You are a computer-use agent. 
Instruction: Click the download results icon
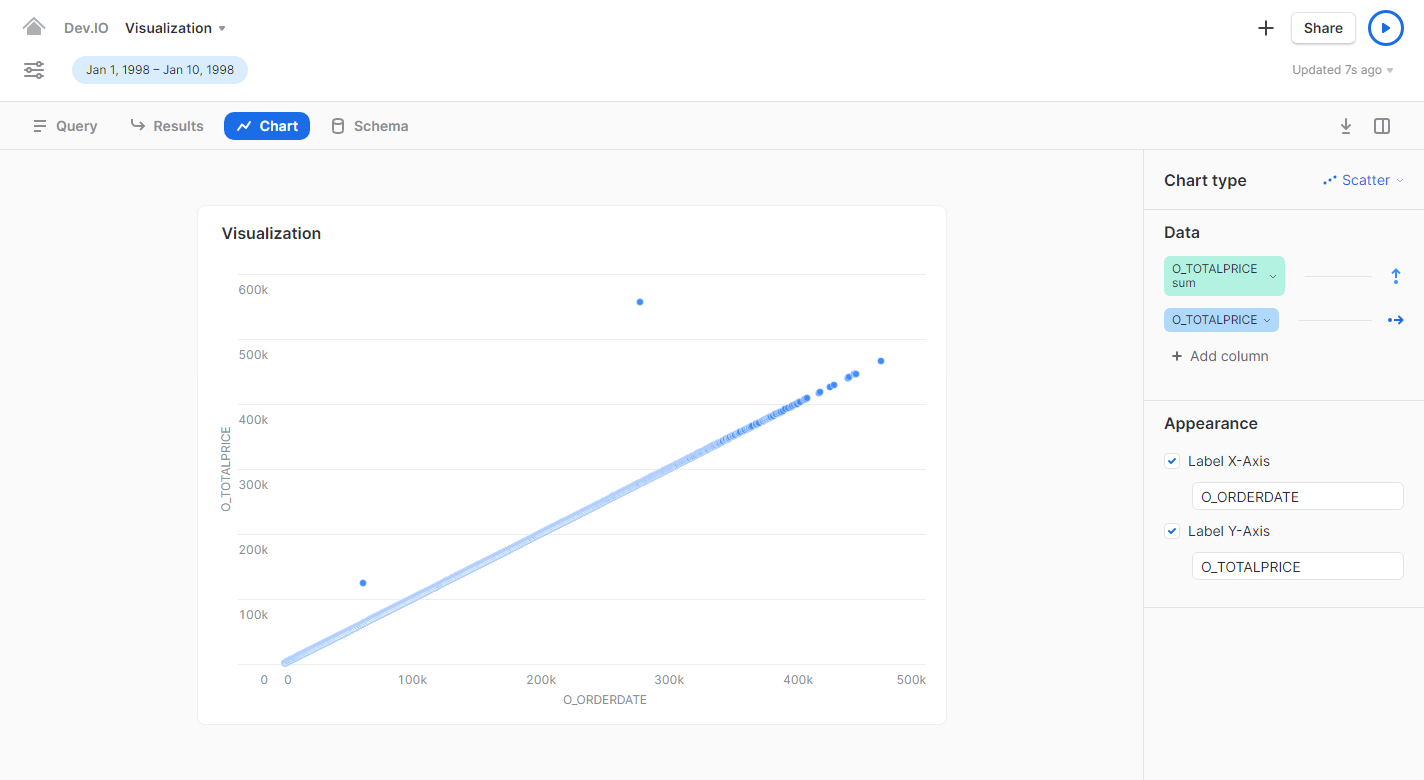coord(1345,126)
